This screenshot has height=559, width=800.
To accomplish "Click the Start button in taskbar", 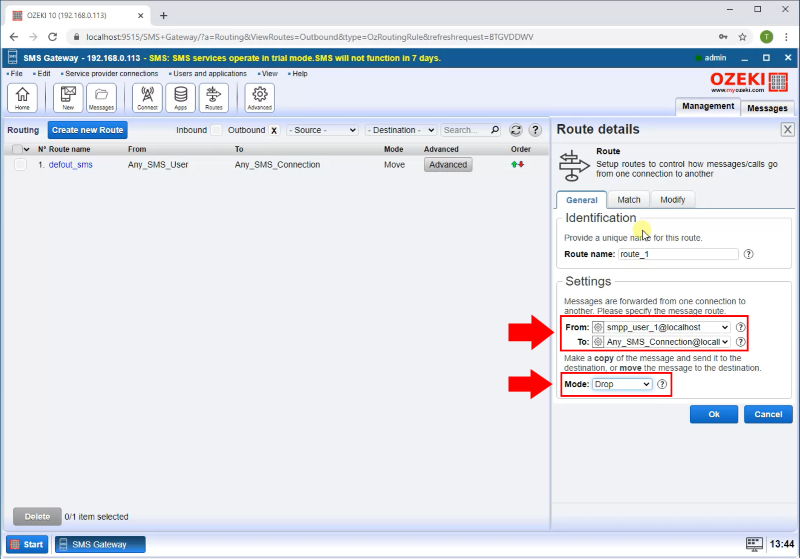I will point(27,544).
